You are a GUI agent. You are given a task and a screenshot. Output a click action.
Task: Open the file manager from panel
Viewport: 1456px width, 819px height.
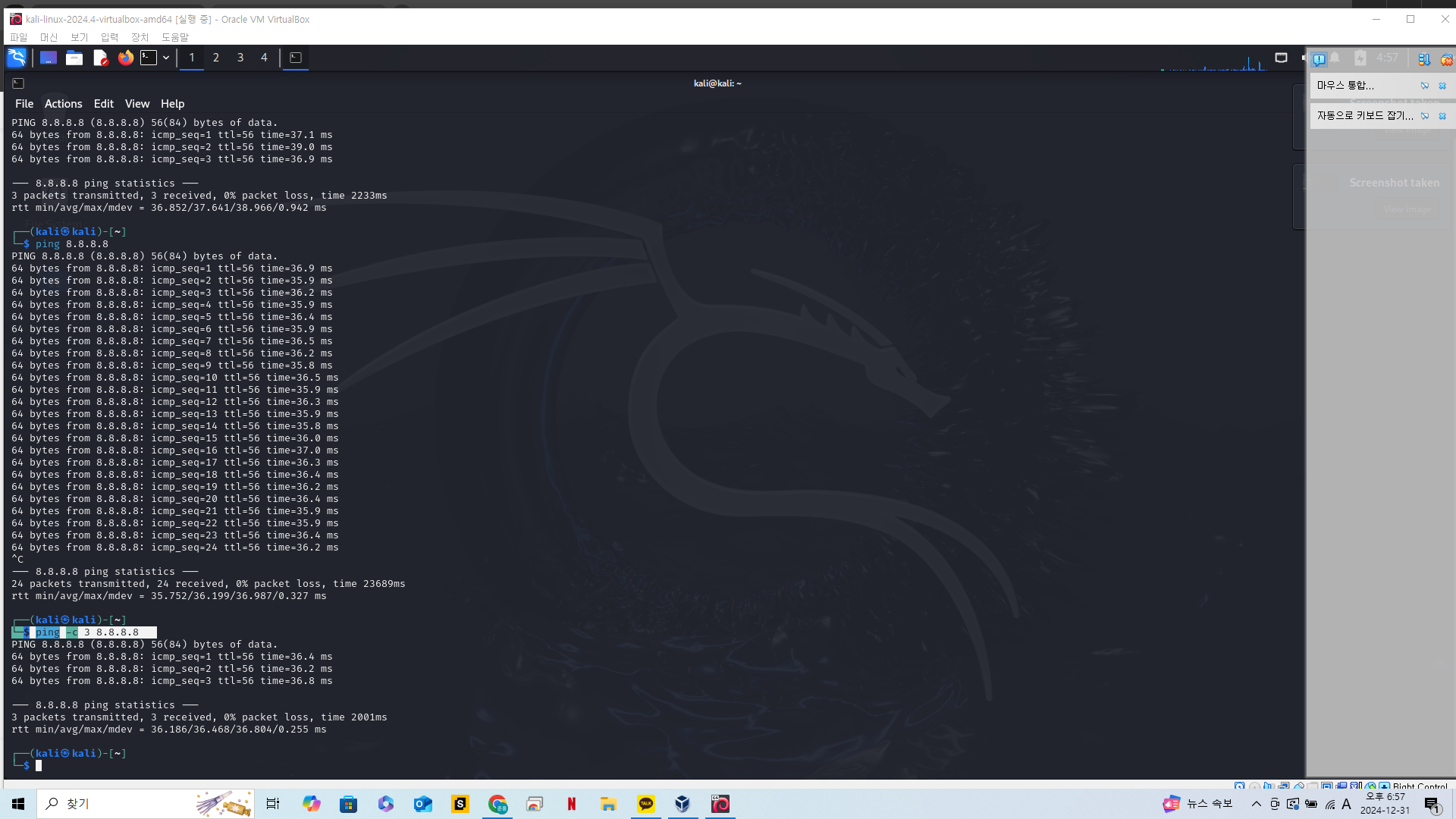(74, 58)
